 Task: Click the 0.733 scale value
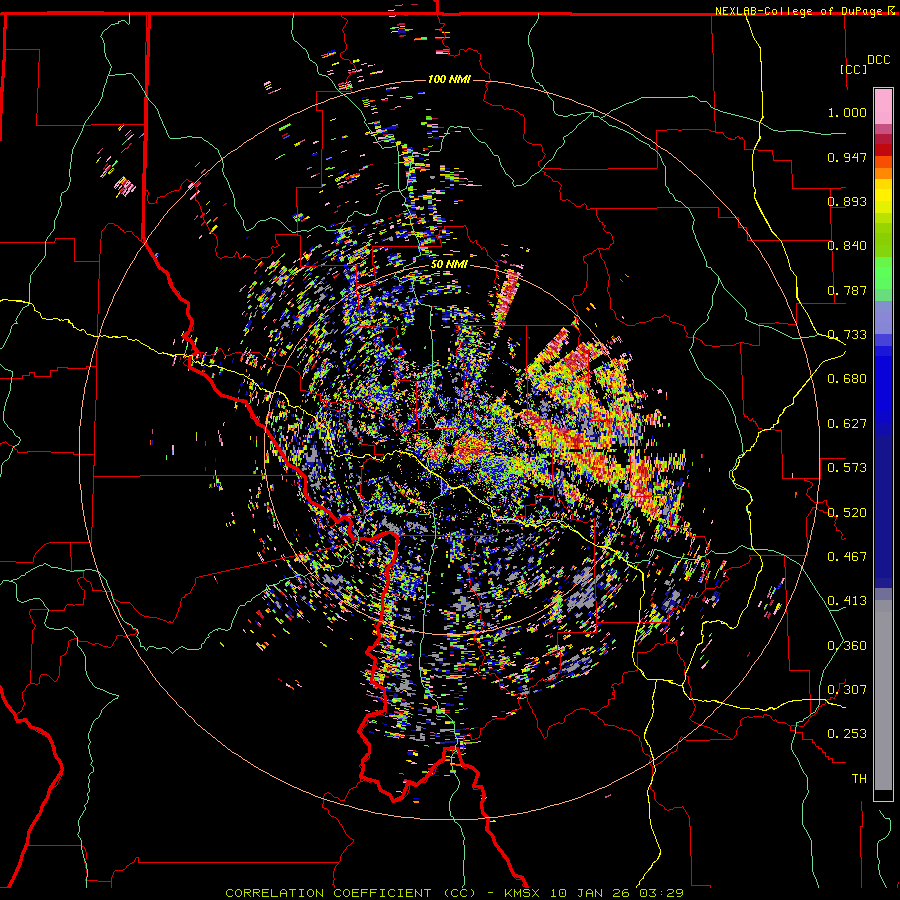pyautogui.click(x=847, y=335)
